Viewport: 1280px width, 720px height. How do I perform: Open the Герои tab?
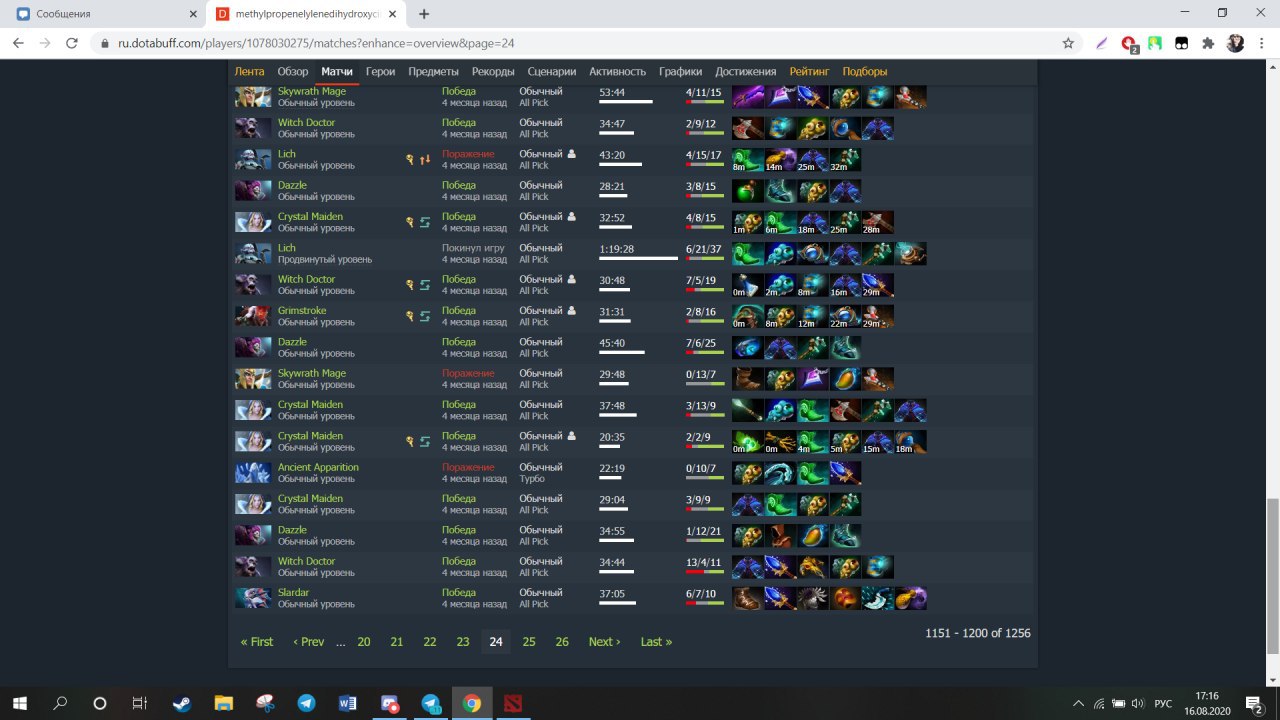(x=380, y=72)
